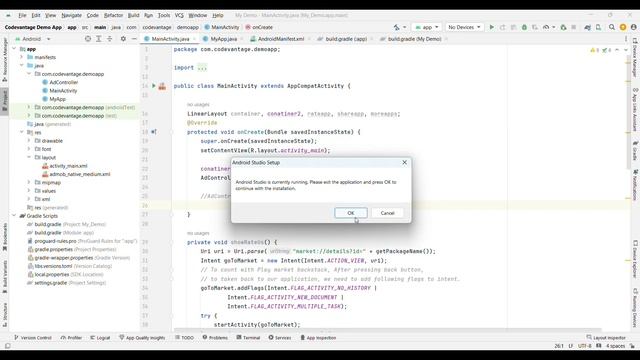Switch to the build.gradle (app) tab

point(346,39)
